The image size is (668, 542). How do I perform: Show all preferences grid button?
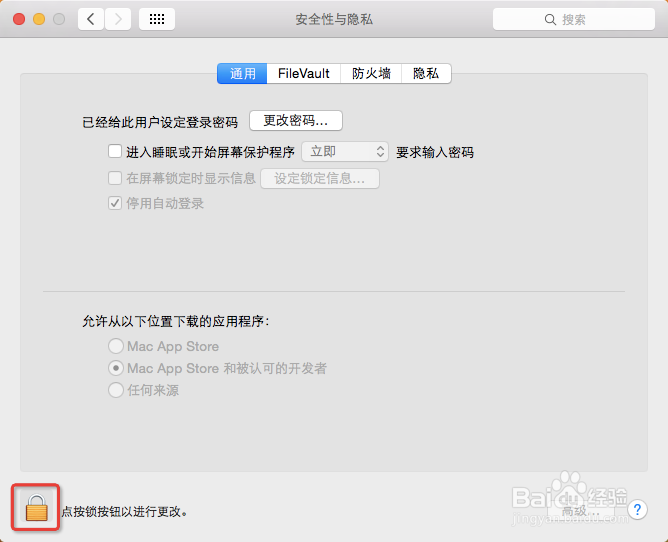[x=157, y=19]
